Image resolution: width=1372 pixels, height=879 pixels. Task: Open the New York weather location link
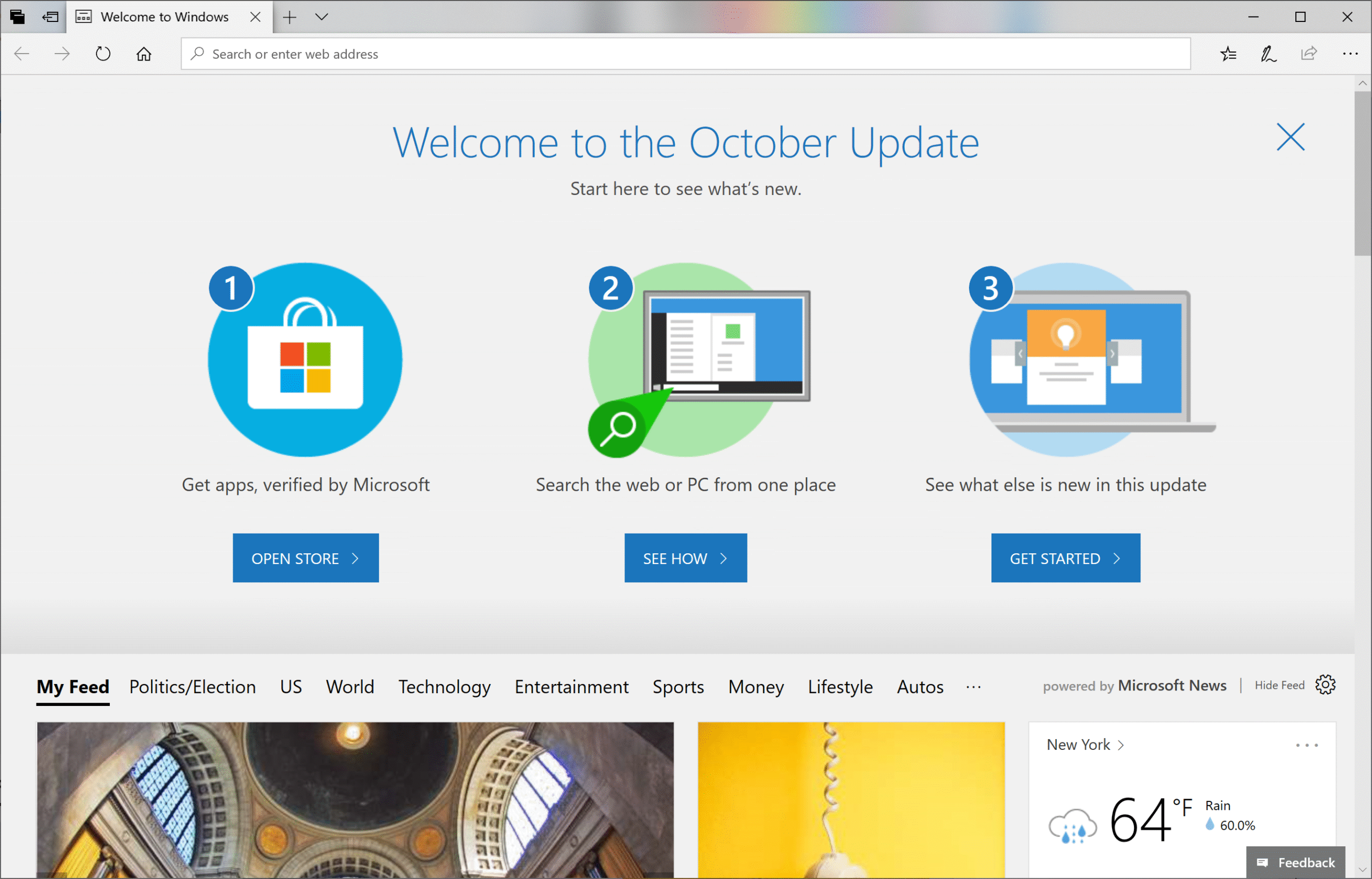1085,745
